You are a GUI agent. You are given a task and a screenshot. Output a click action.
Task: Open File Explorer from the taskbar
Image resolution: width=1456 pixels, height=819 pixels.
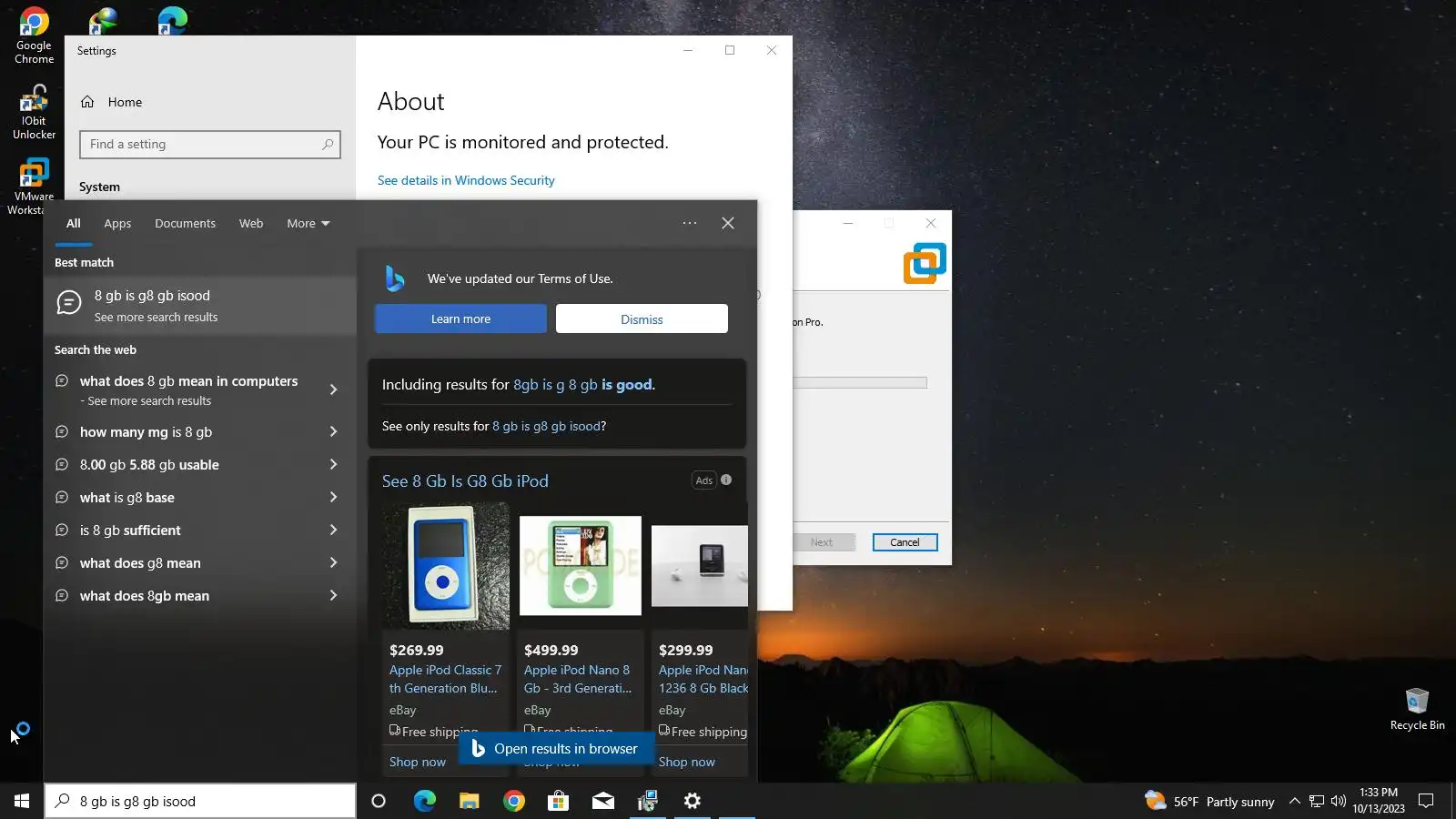click(469, 801)
